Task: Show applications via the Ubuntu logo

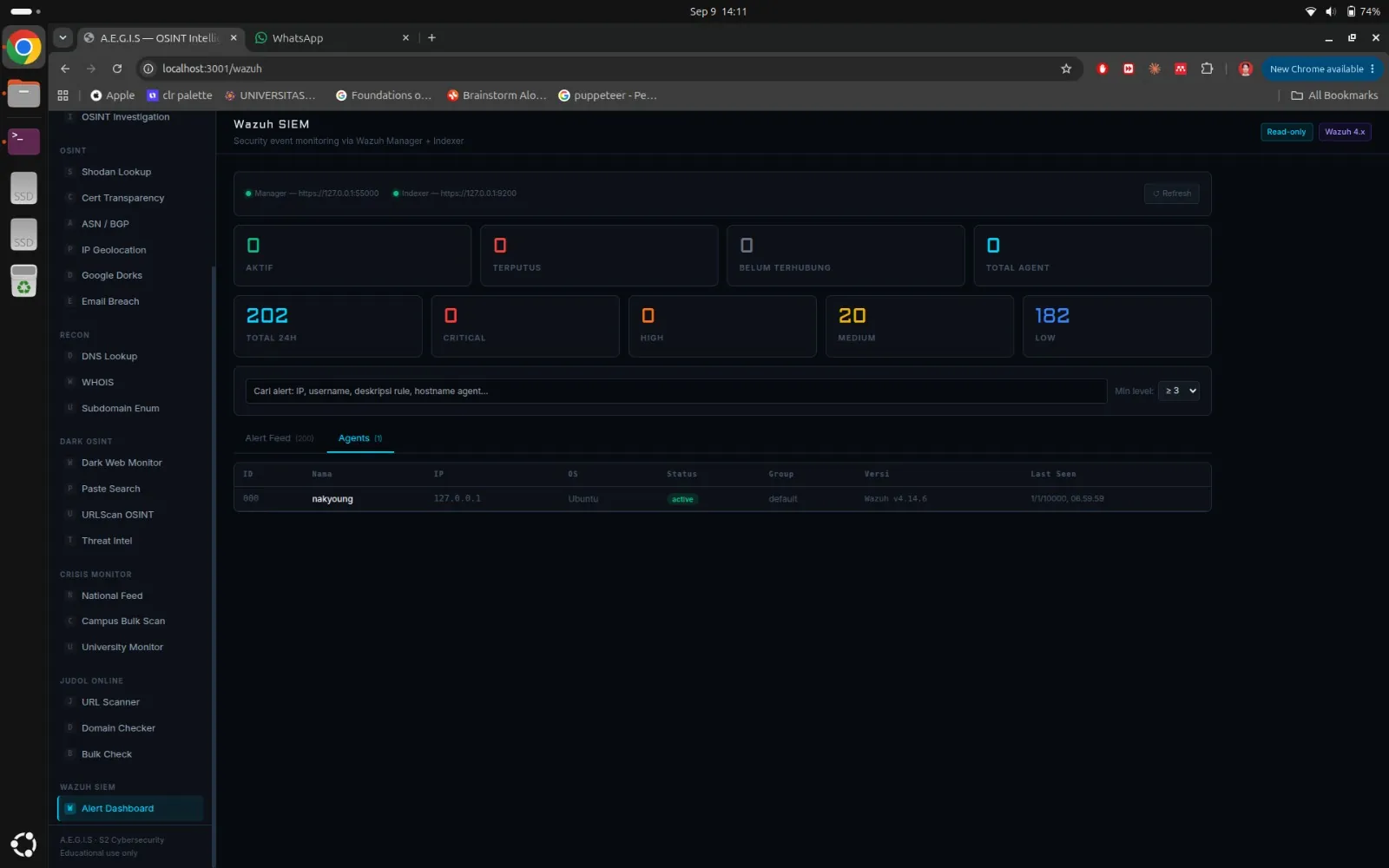Action: click(x=23, y=844)
